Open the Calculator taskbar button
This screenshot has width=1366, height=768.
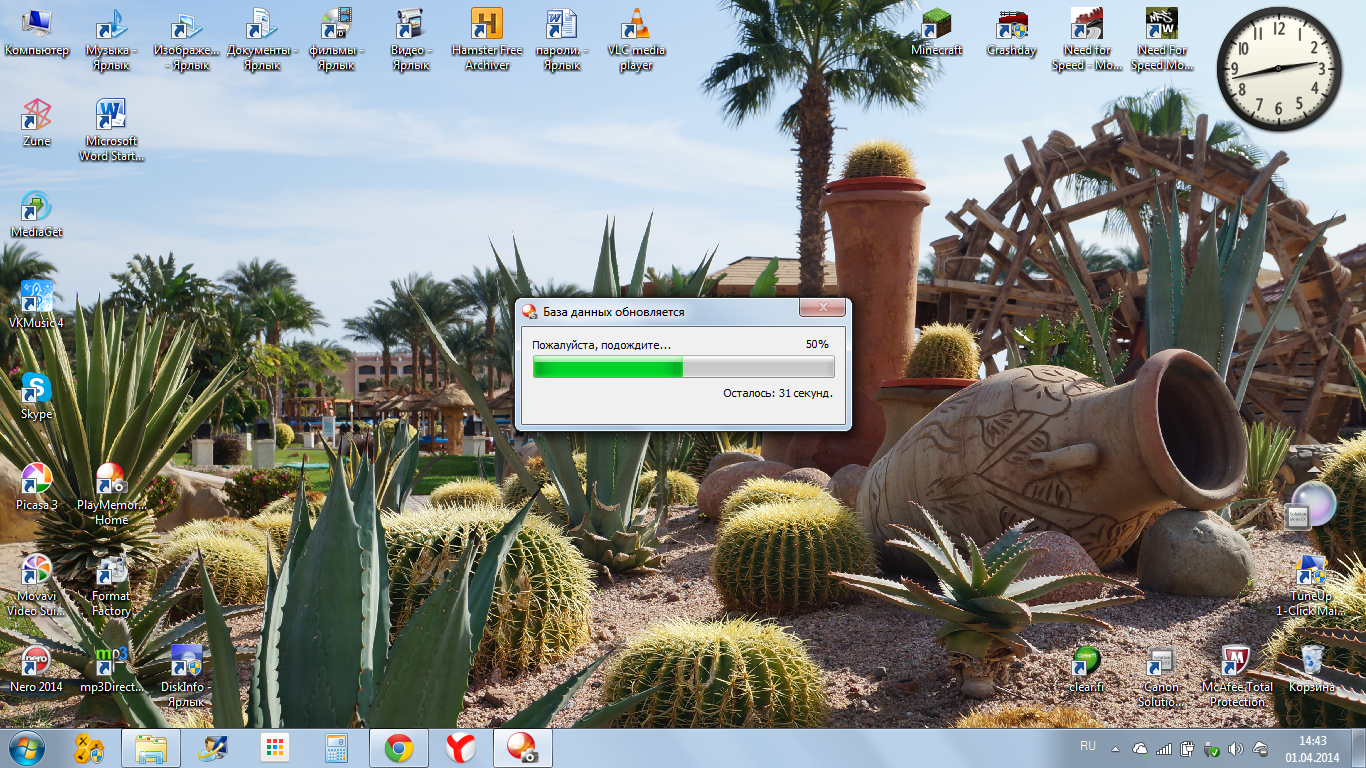[x=337, y=748]
